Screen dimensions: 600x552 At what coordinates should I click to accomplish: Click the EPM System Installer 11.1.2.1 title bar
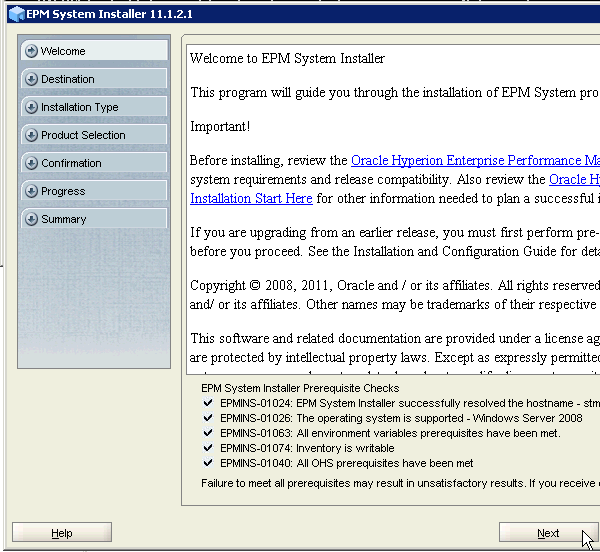click(303, 15)
